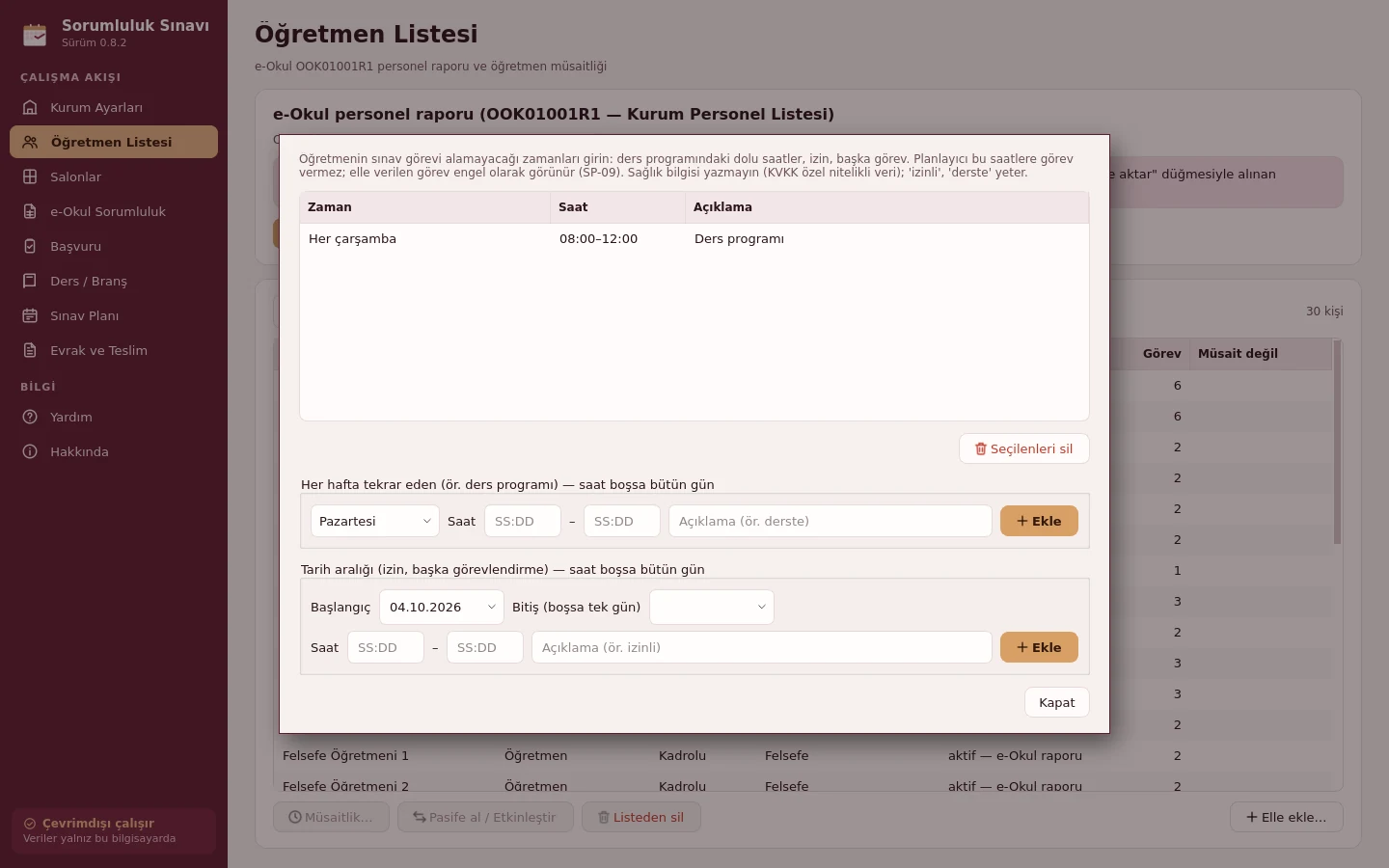1389x868 pixels.
Task: Click trash icon in Seçilenleri sil
Action: coord(981,448)
